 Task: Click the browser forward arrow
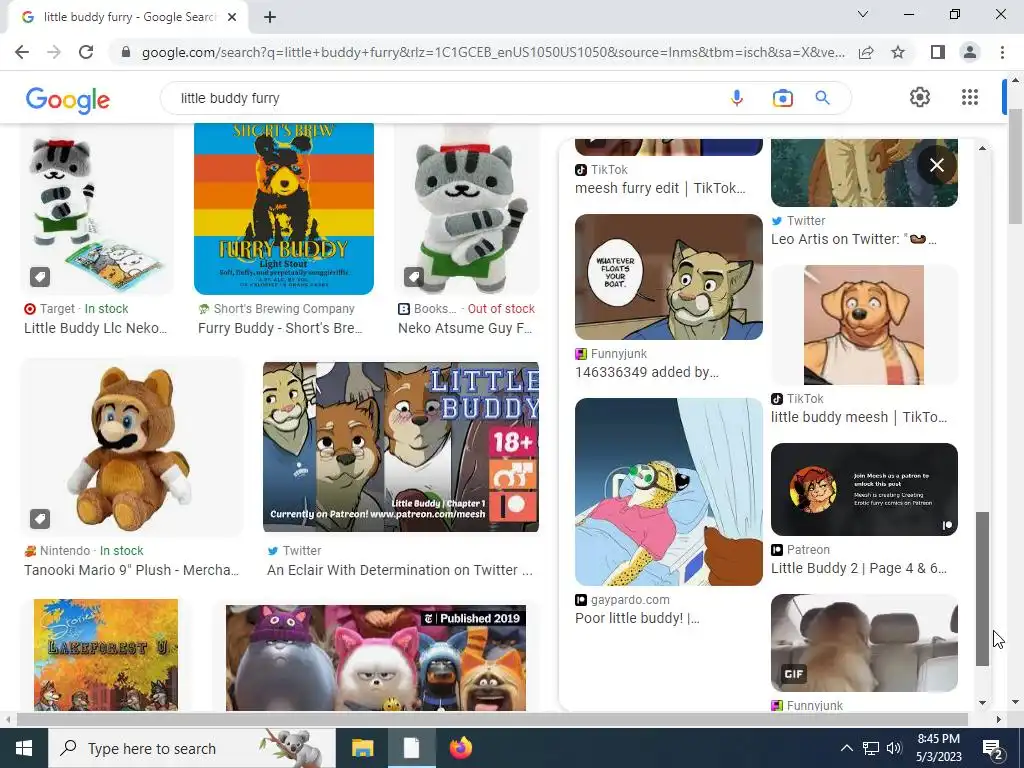[54, 52]
